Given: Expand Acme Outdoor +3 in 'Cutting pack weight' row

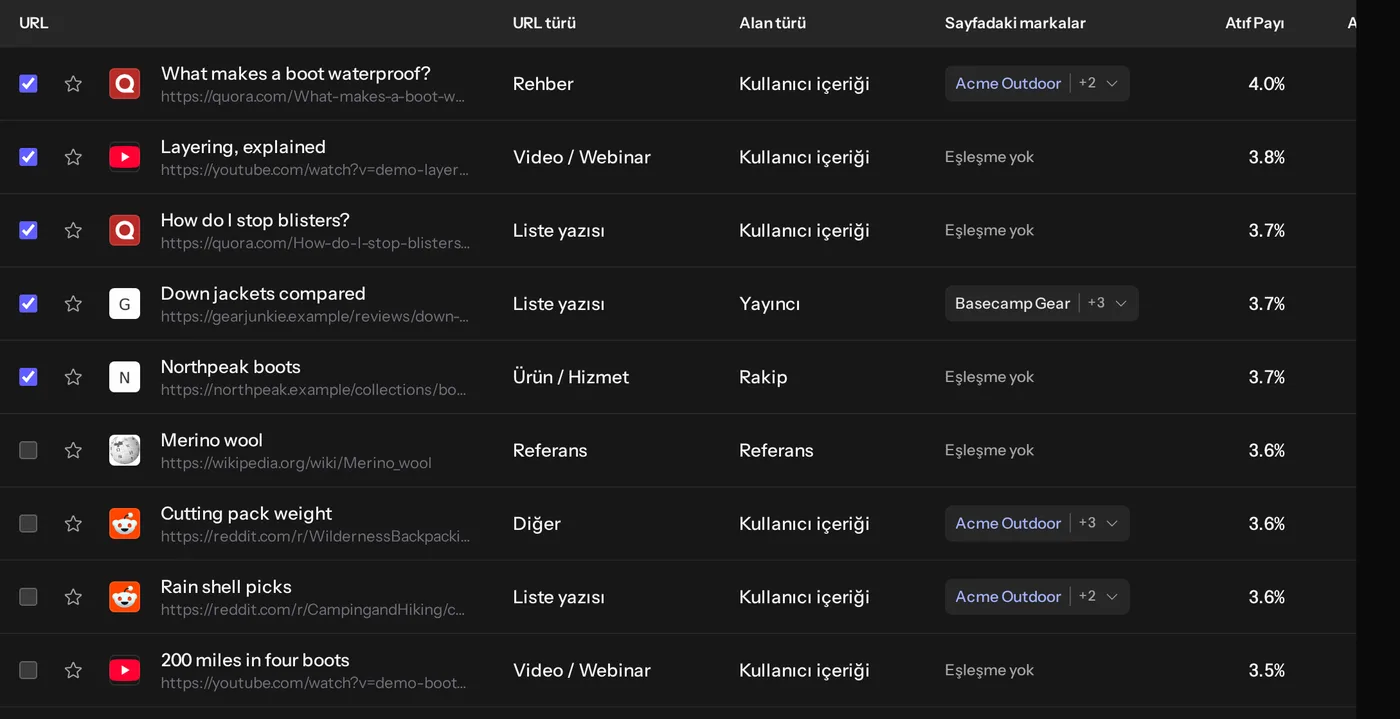Looking at the screenshot, I should (1037, 524).
